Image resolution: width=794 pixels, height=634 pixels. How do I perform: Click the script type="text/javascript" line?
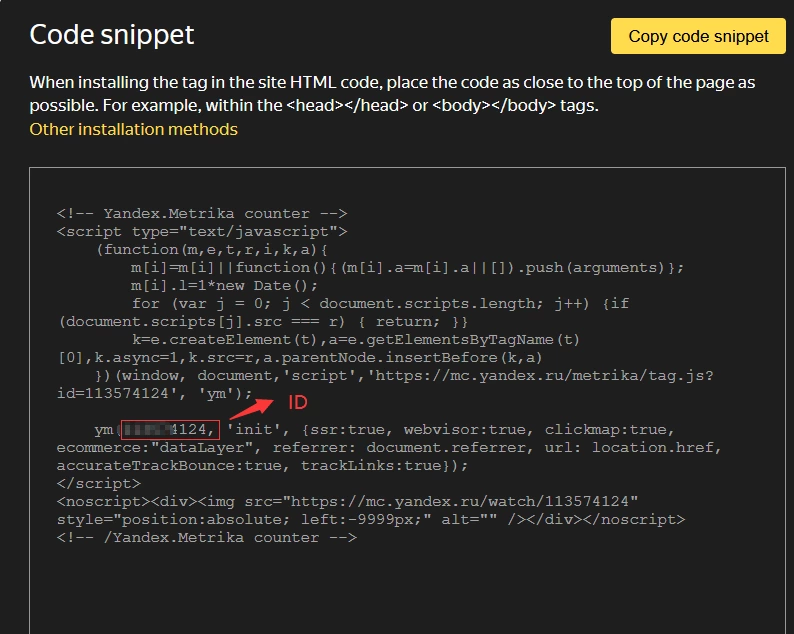tap(202, 231)
